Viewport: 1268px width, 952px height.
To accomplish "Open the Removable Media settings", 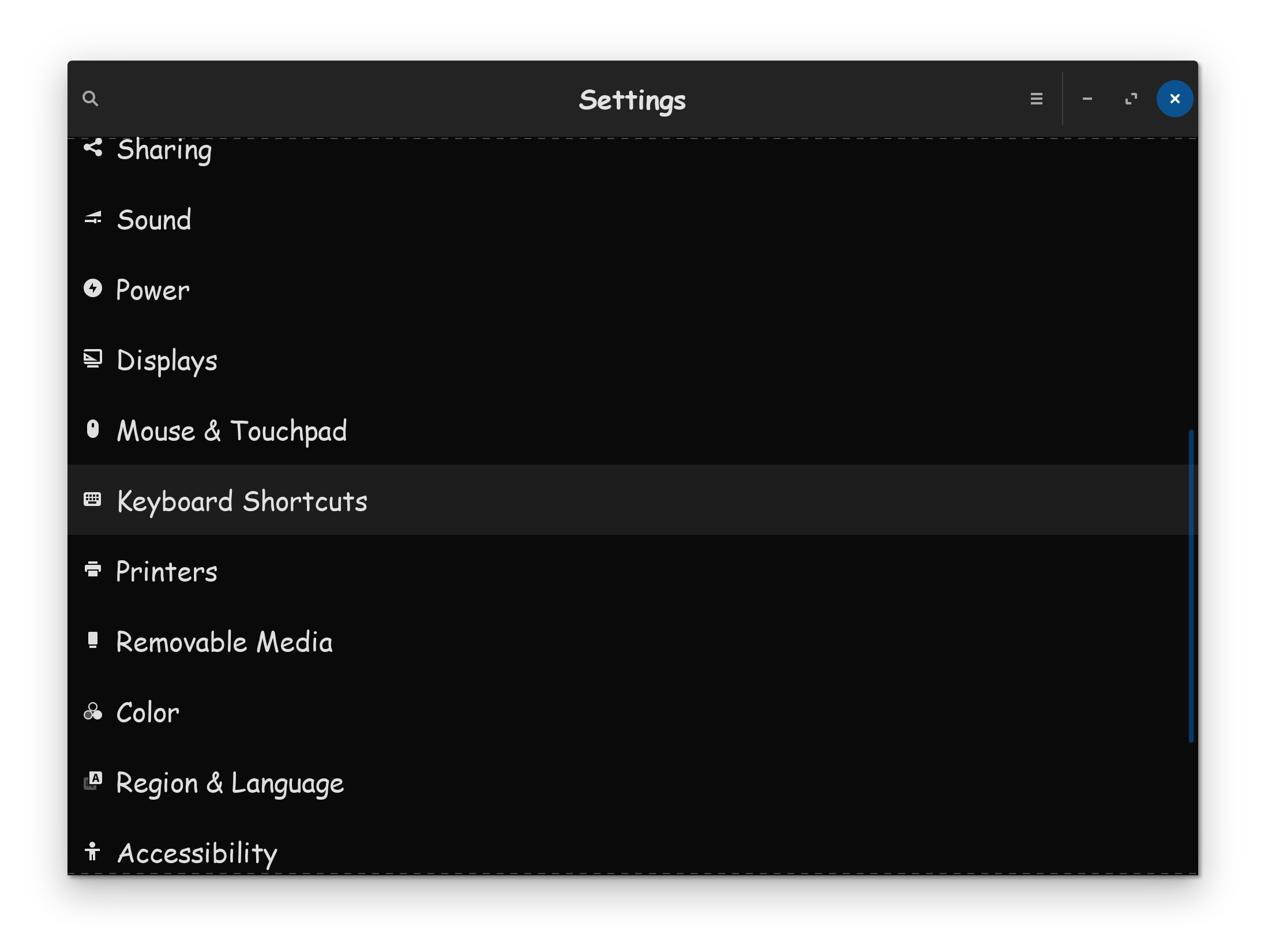I will (x=224, y=642).
